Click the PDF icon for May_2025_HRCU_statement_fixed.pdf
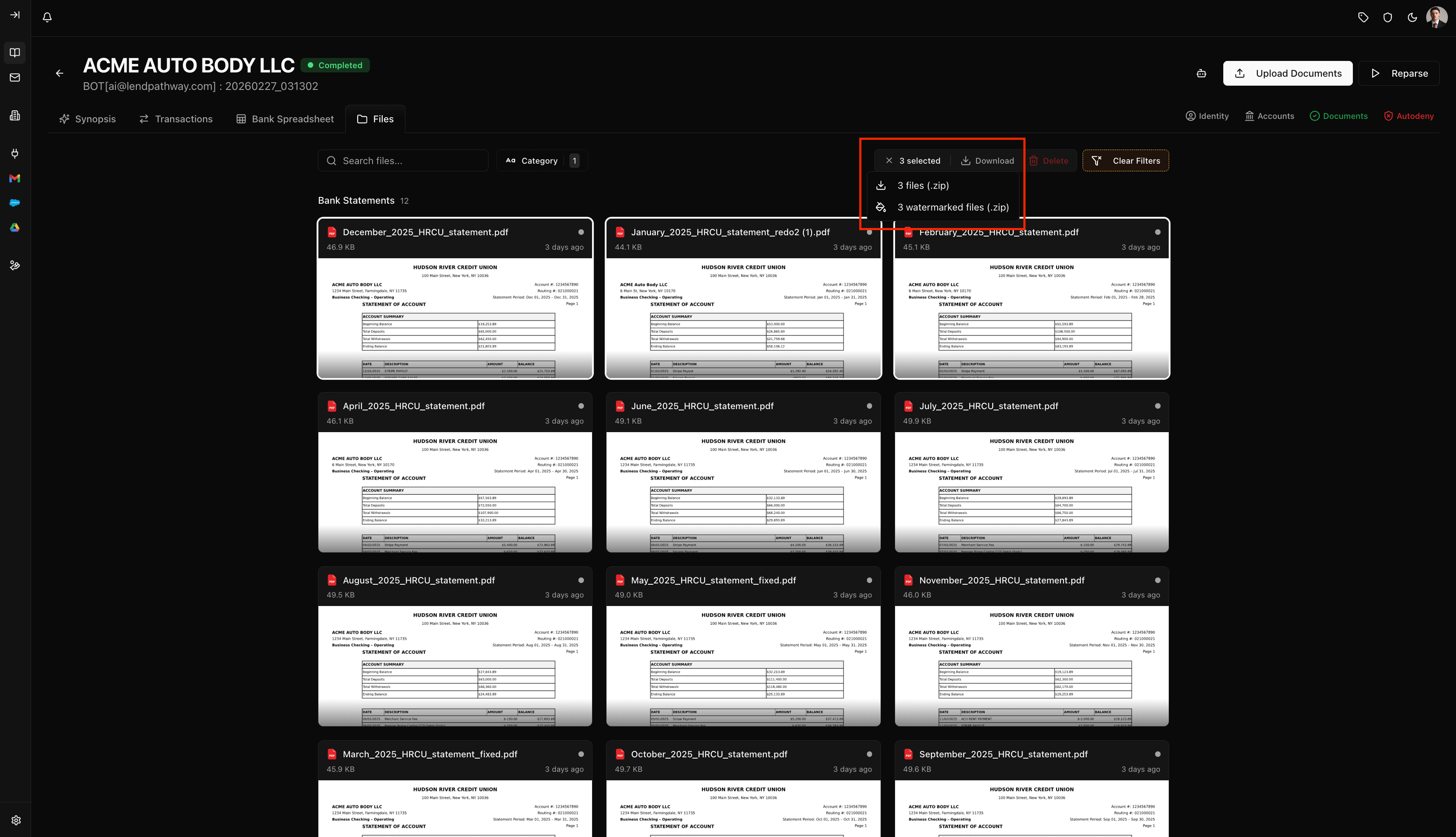The height and width of the screenshot is (837, 1456). click(620, 580)
